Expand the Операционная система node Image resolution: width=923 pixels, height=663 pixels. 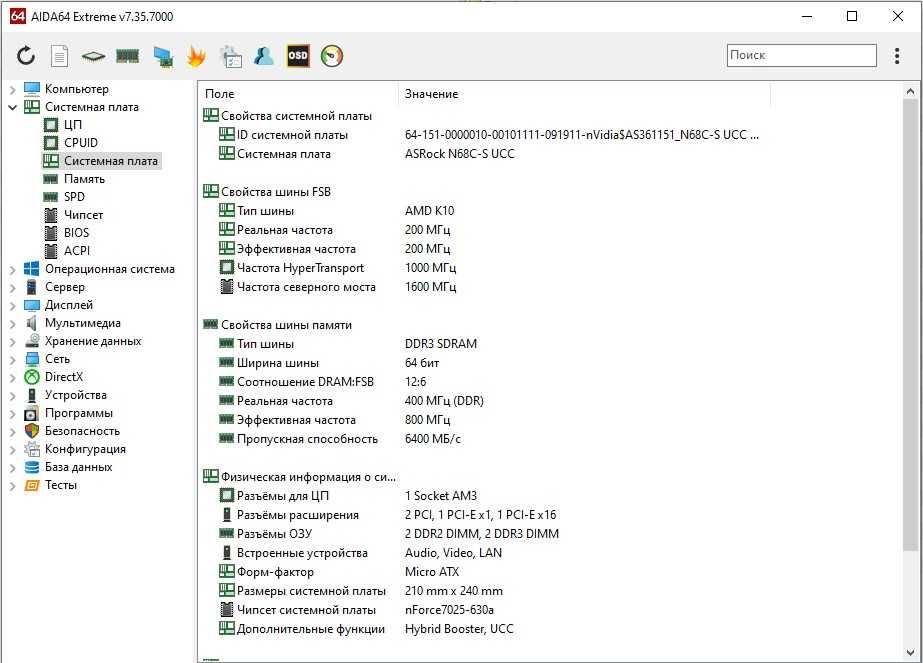pyautogui.click(x=12, y=270)
